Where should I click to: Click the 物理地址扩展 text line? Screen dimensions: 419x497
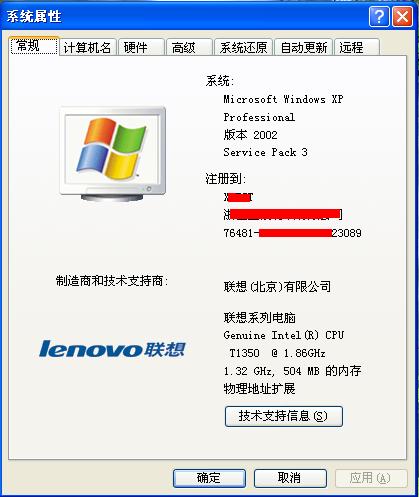click(x=259, y=388)
